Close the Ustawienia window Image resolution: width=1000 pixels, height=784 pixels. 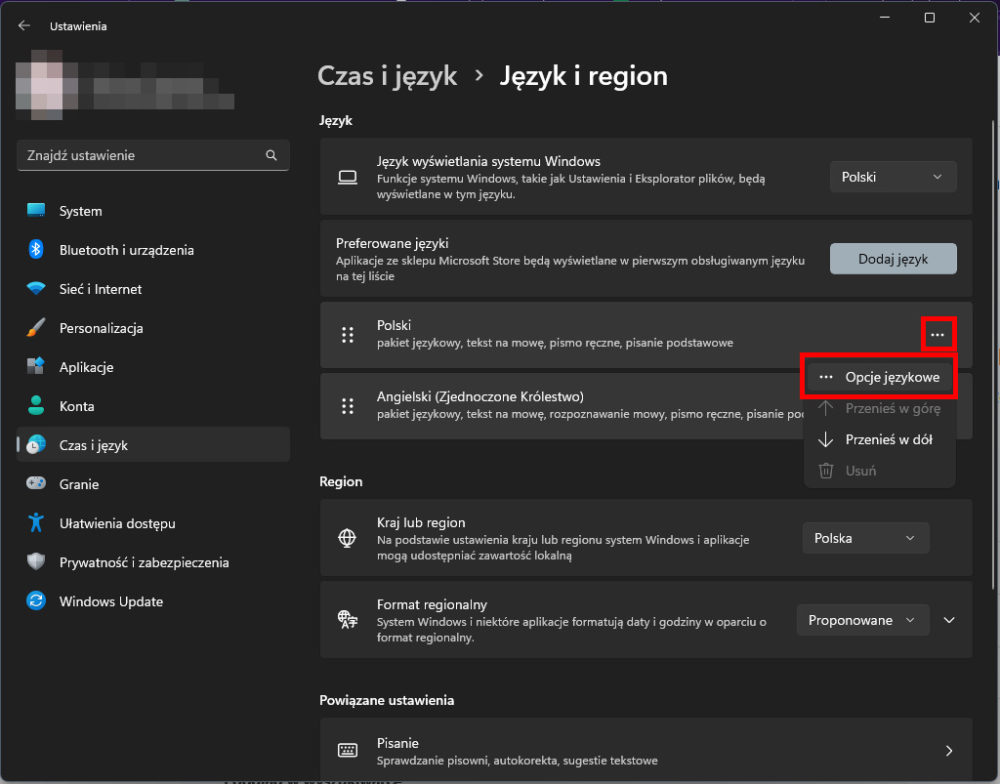click(974, 18)
